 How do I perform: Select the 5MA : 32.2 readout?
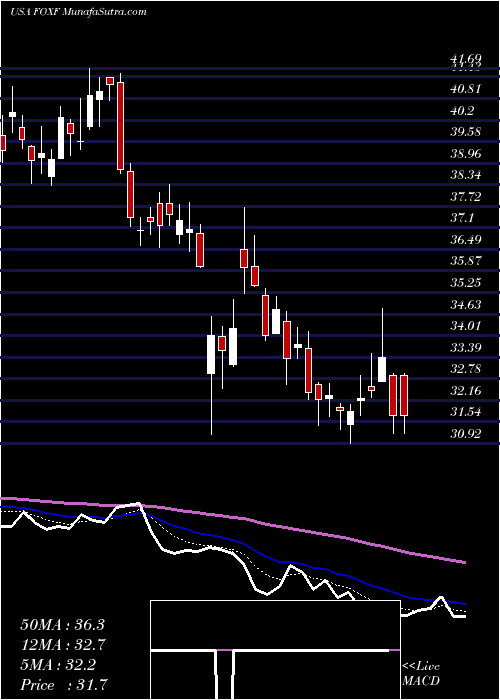pyautogui.click(x=58, y=665)
